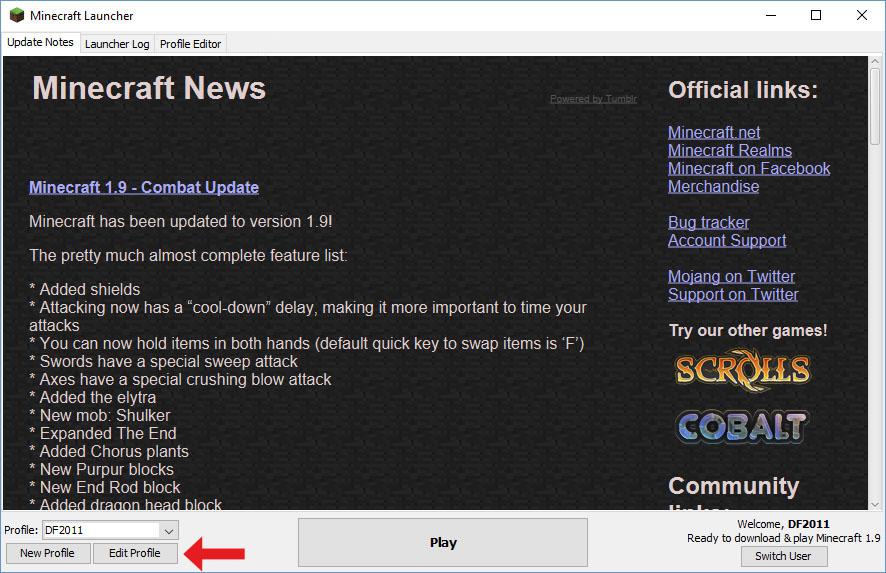886x573 pixels.
Task: Open the Bug tracker link
Action: pyautogui.click(x=708, y=222)
